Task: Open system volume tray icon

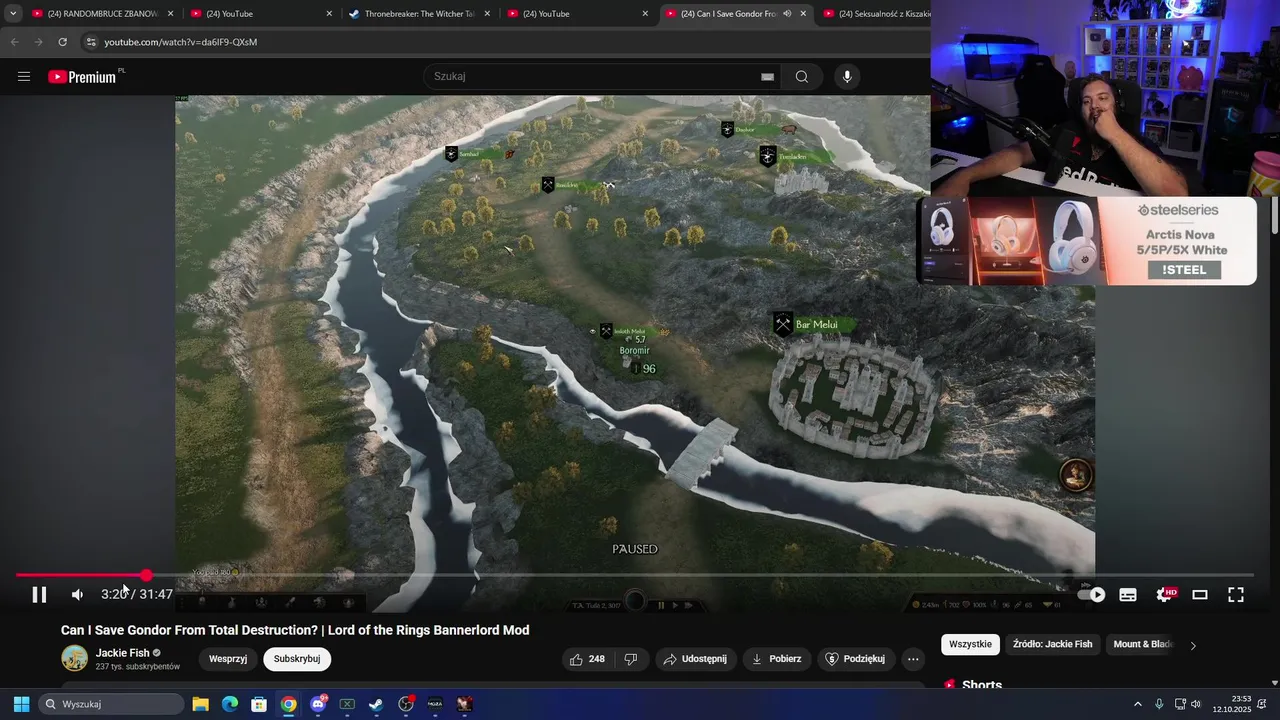Action: click(x=1196, y=704)
